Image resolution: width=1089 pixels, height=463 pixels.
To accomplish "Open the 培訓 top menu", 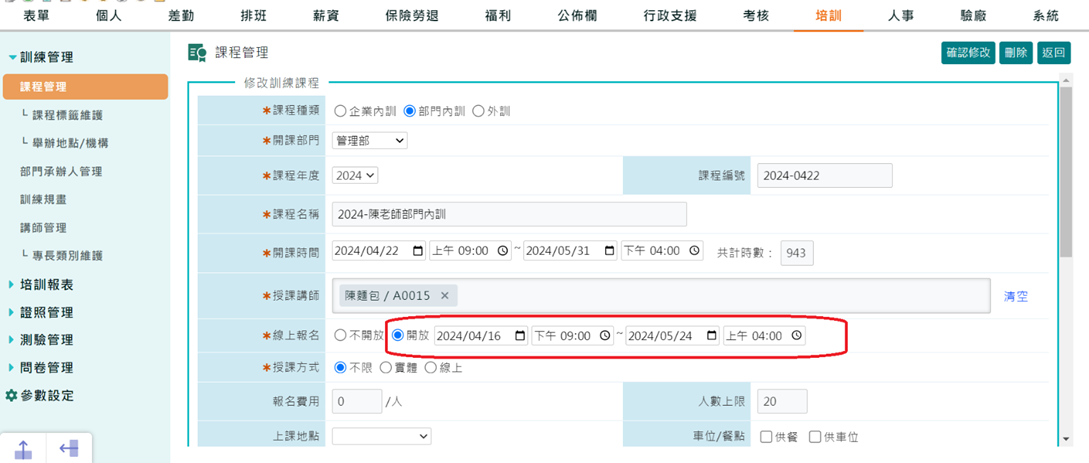I will click(828, 15).
